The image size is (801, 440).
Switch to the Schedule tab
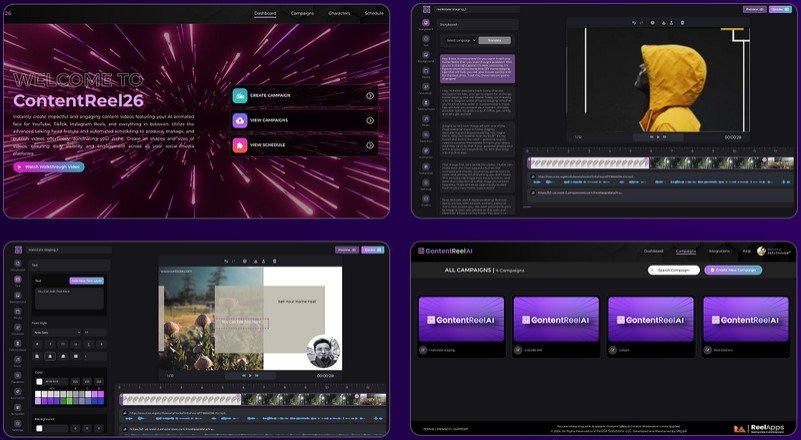coord(374,13)
